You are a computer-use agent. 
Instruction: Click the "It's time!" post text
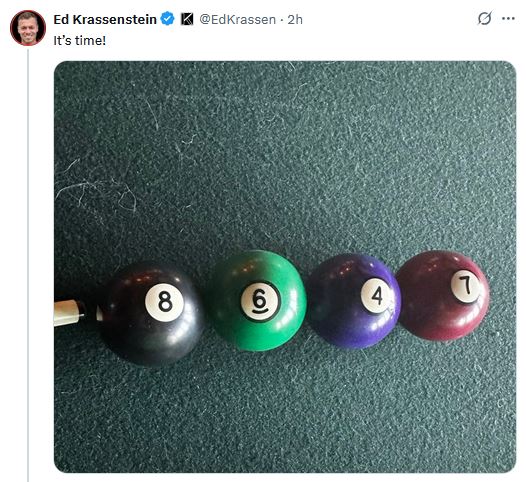tap(80, 41)
